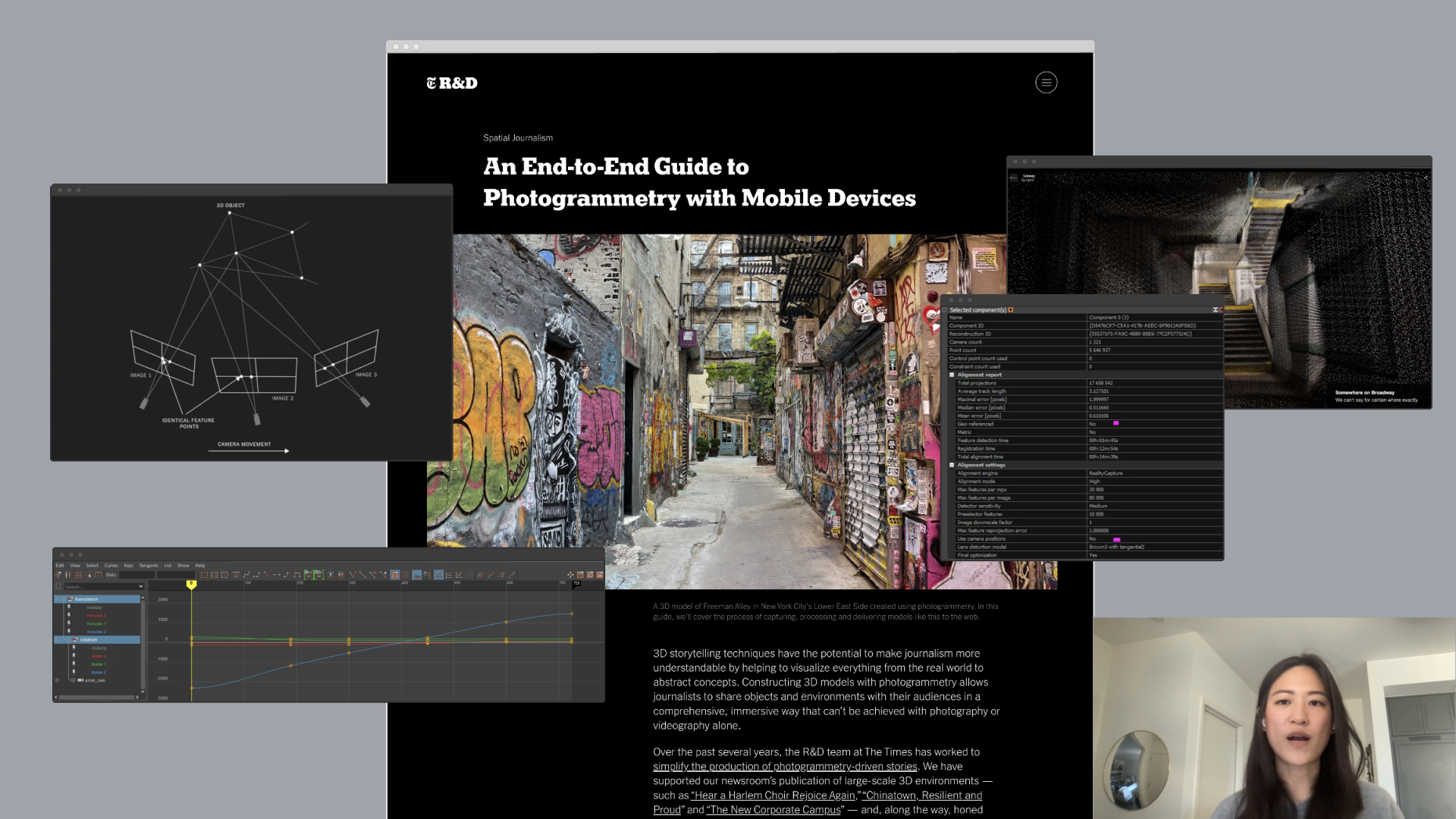
Task: Click the orange dropdown icon beside Selected component(s)
Action: tap(1011, 309)
